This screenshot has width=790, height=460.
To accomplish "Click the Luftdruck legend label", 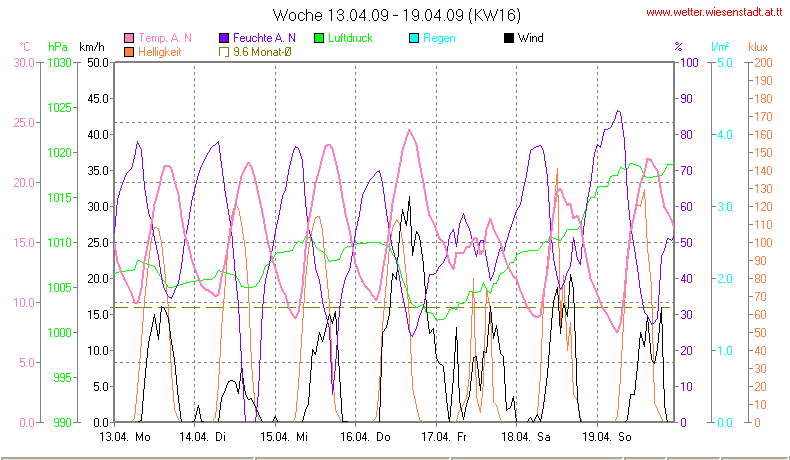I will point(350,38).
